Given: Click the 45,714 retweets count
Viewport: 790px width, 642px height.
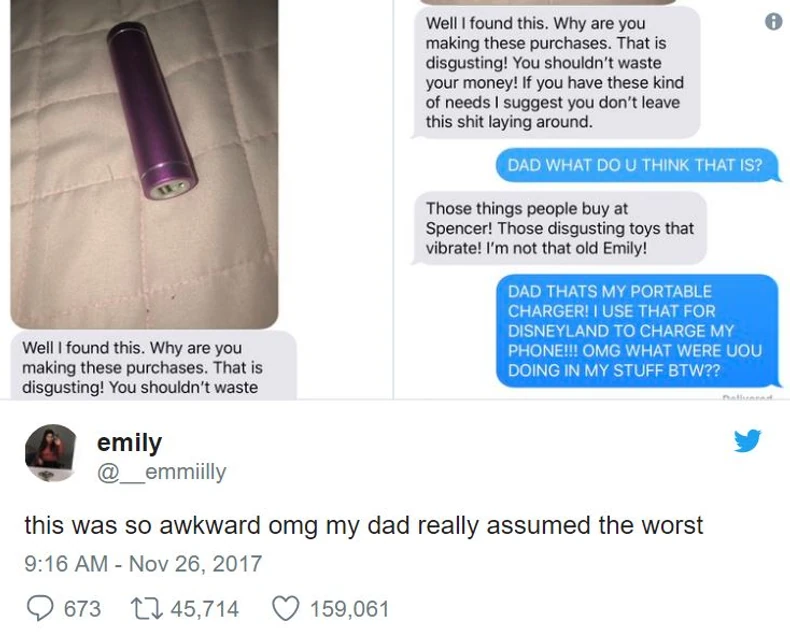Looking at the screenshot, I should [205, 609].
